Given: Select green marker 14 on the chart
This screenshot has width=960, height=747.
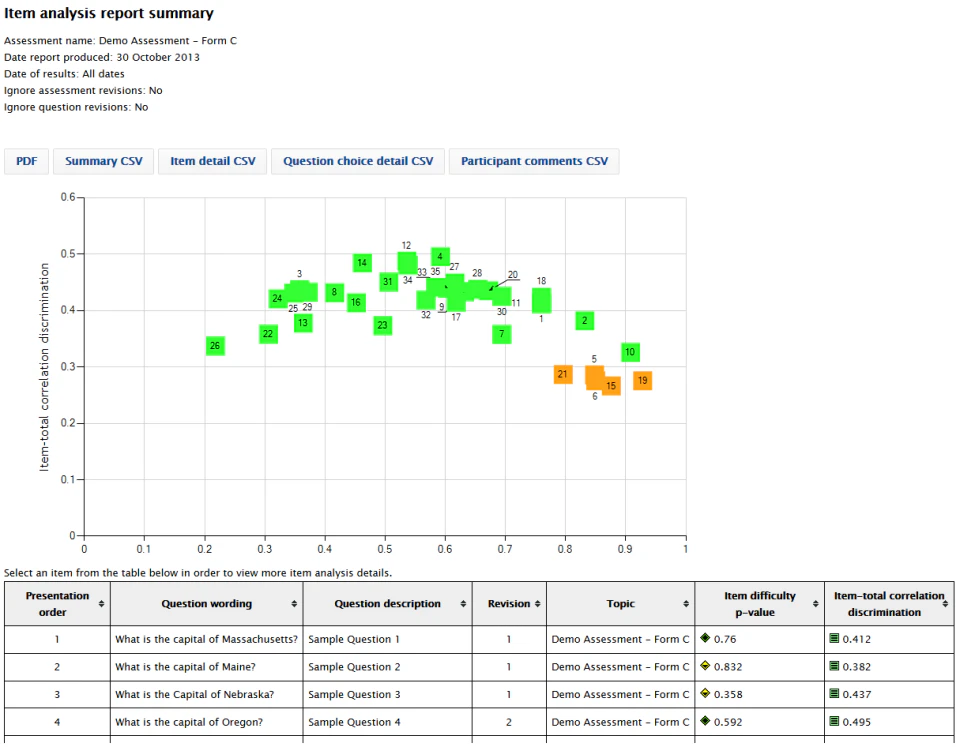Looking at the screenshot, I should click(x=362, y=262).
